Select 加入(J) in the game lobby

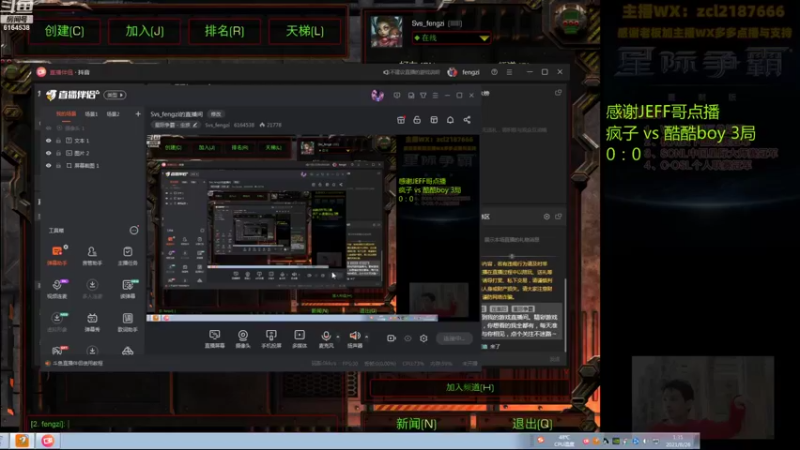click(x=145, y=31)
